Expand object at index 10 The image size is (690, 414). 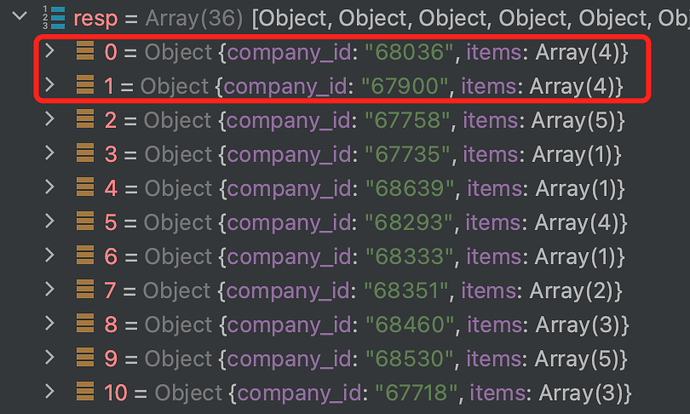[x=49, y=393]
